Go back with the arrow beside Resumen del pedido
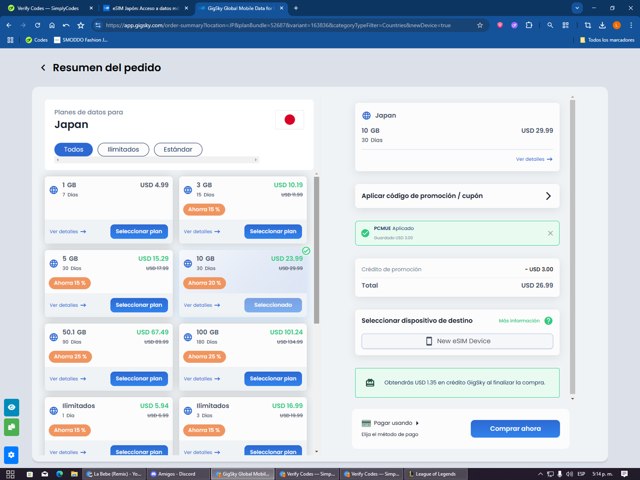This screenshot has height=480, width=640. click(x=43, y=68)
